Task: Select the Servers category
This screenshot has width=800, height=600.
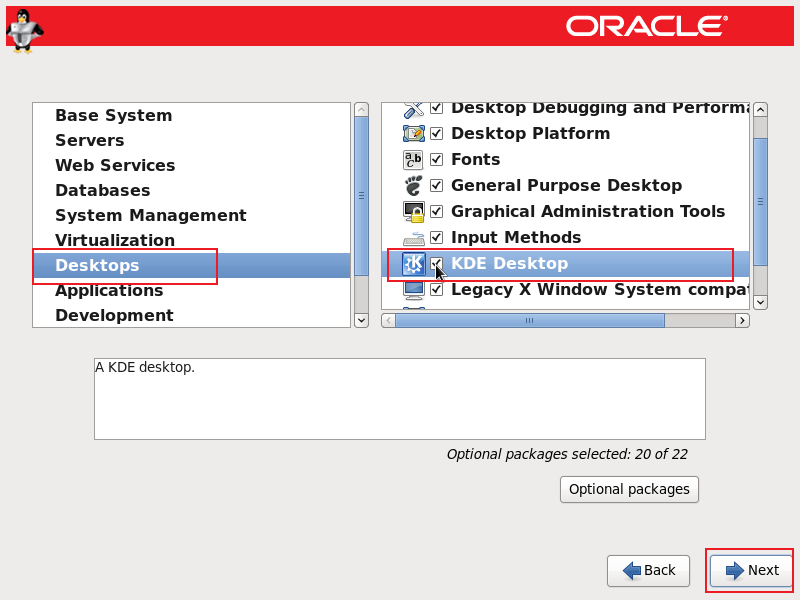Action: point(90,141)
